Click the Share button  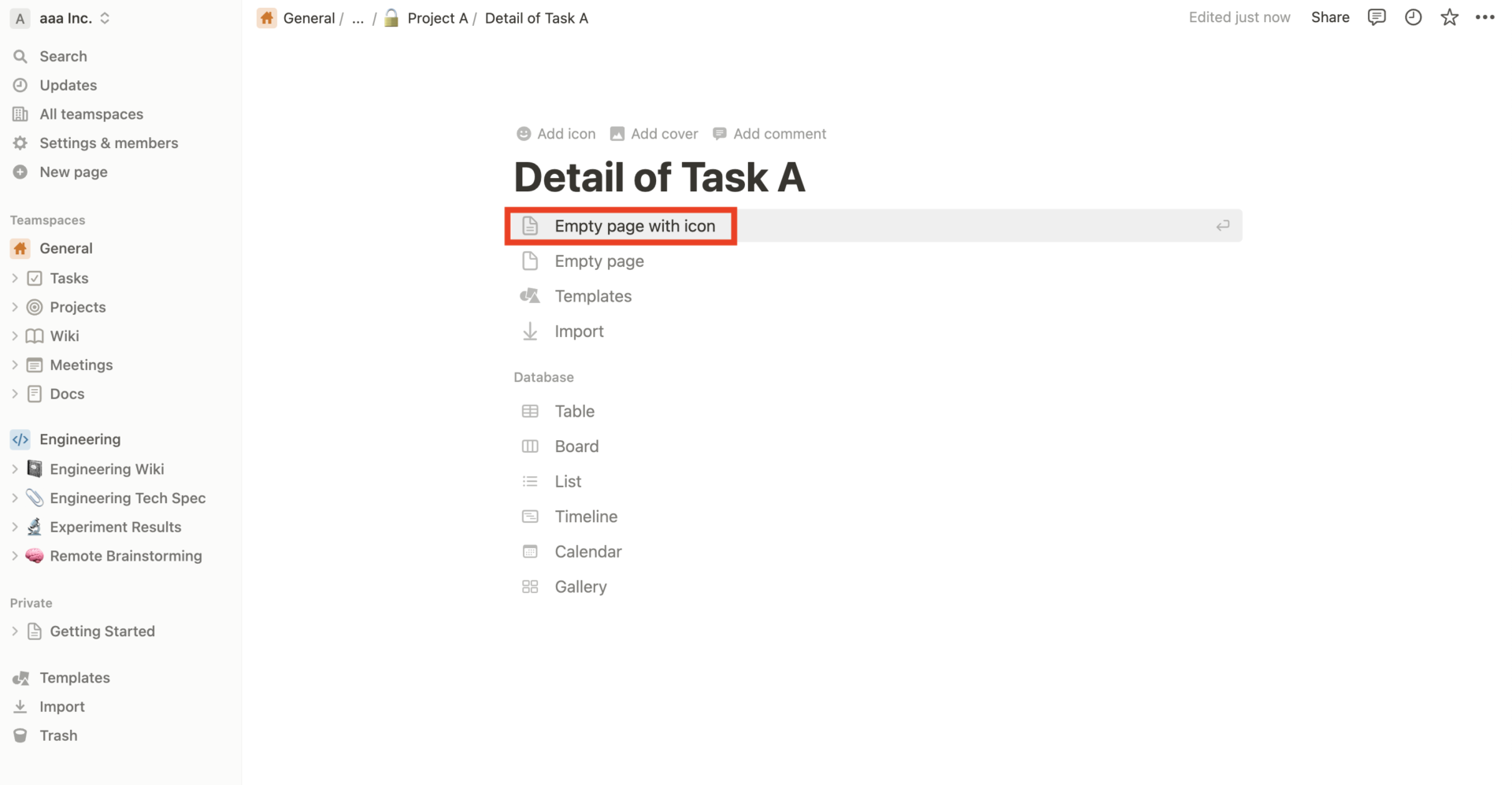point(1329,17)
